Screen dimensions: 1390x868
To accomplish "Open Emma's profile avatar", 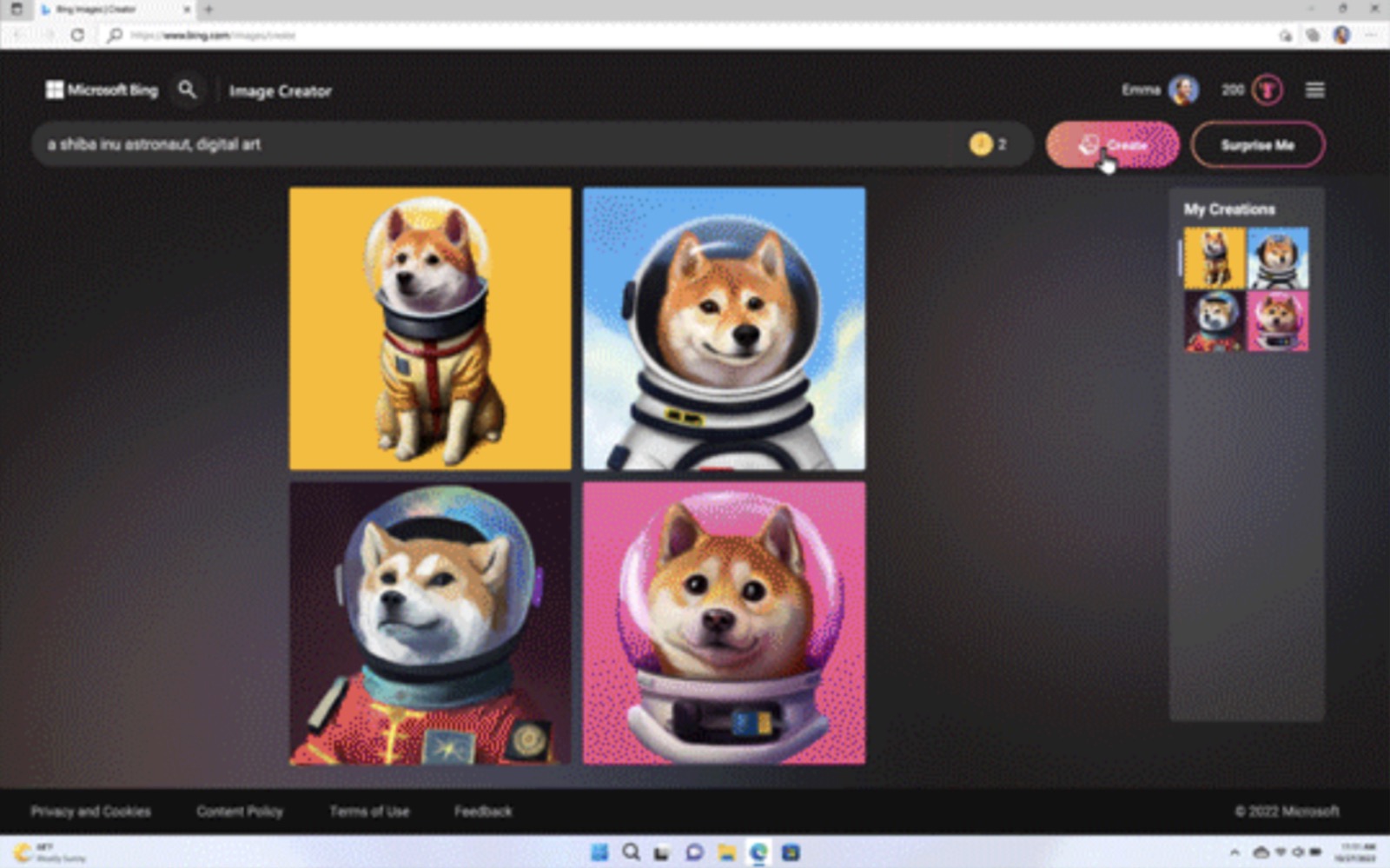I will (1183, 90).
